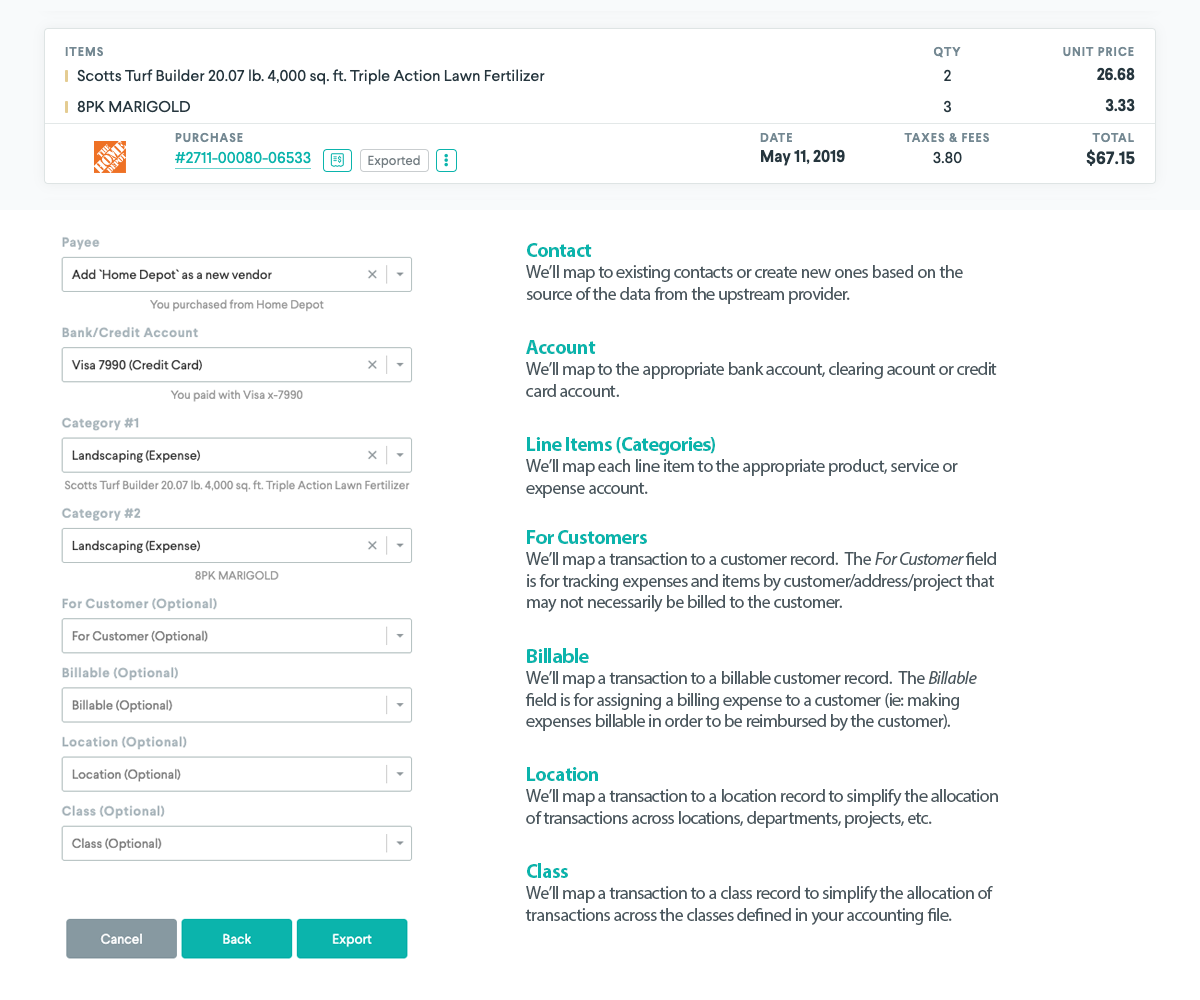
Task: Expand the Bank/Credit Account dropdown arrow
Action: coord(399,365)
